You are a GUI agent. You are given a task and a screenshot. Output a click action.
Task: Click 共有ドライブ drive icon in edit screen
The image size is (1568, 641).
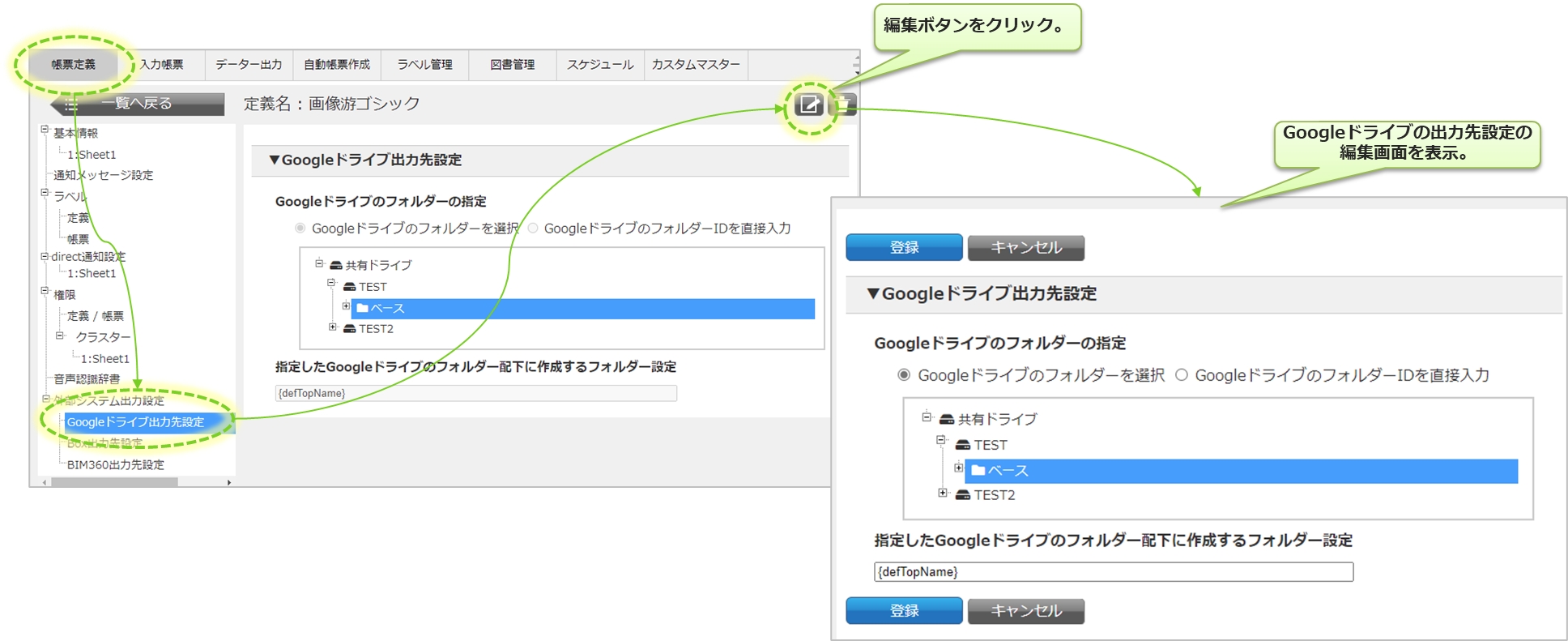tap(947, 419)
